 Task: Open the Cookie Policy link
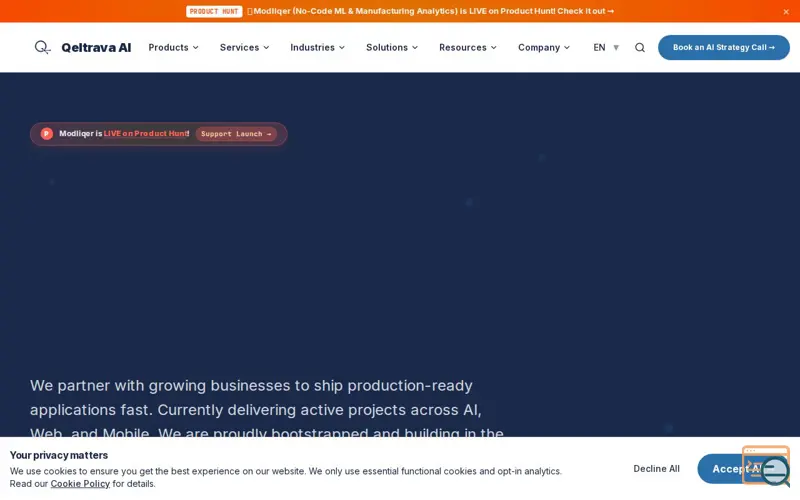pos(80,484)
